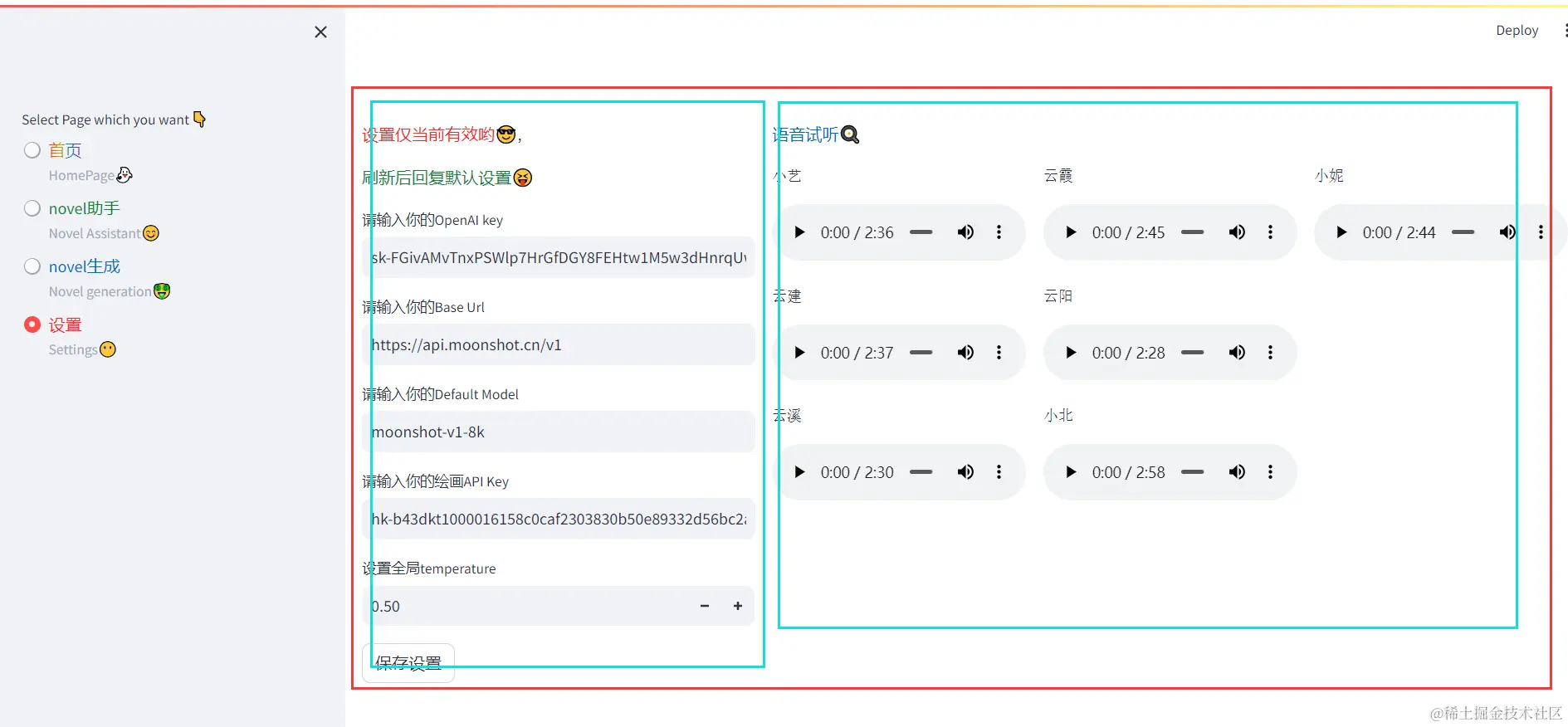Click the 保存设置 save button
The image size is (1568, 727).
pyautogui.click(x=408, y=663)
